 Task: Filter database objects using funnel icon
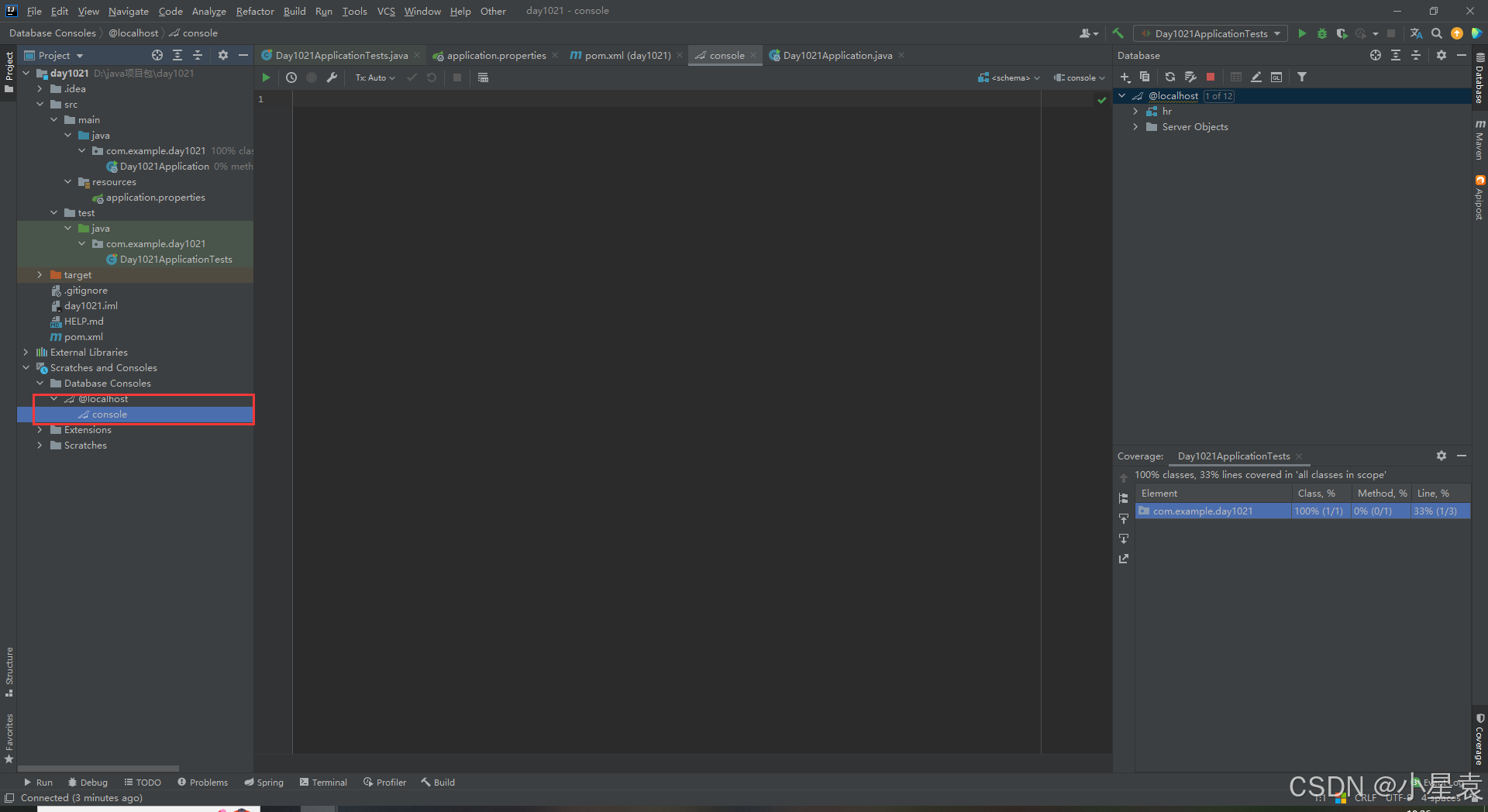pyautogui.click(x=1302, y=77)
